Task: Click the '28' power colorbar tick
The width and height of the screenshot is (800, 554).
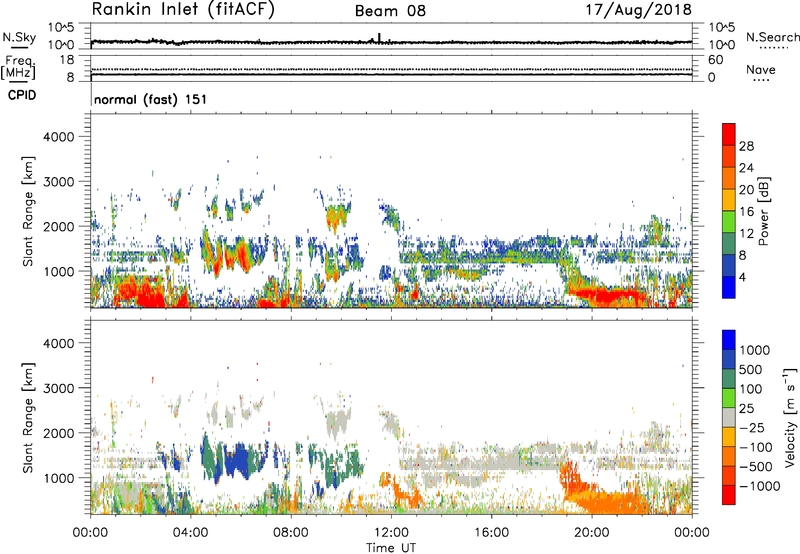Action: pyautogui.click(x=746, y=146)
